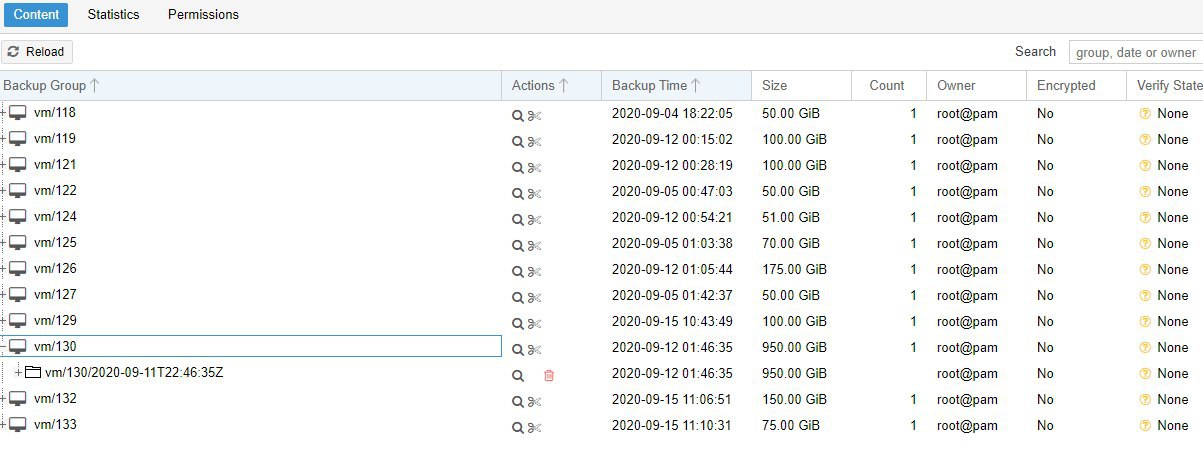Click backup time 2020-09-04 18:22:05
Image resolution: width=1203 pixels, height=455 pixels.
[672, 113]
